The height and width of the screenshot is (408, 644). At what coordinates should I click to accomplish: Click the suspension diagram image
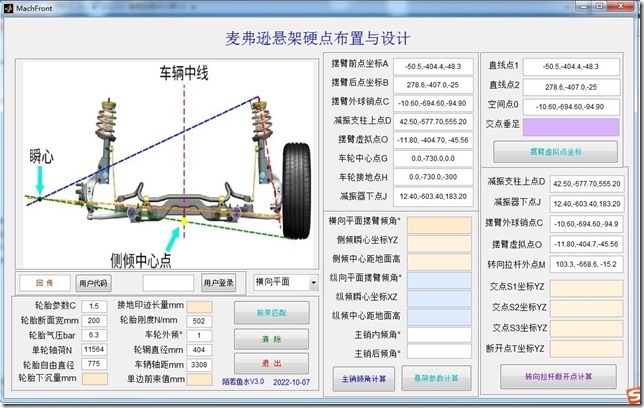coord(167,164)
